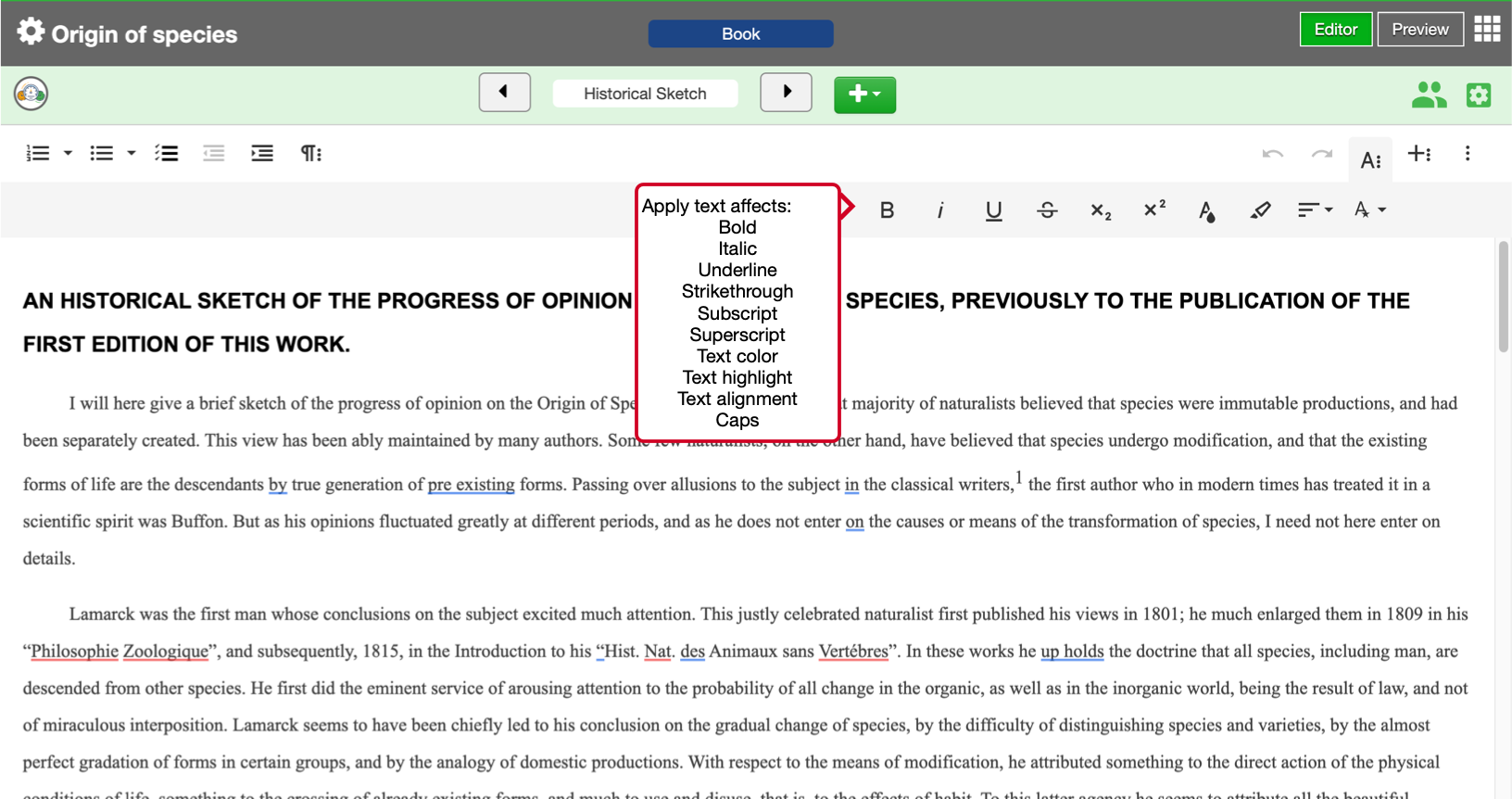Apply Subscript formatting
Viewport: 1512px width, 799px height.
point(1101,210)
